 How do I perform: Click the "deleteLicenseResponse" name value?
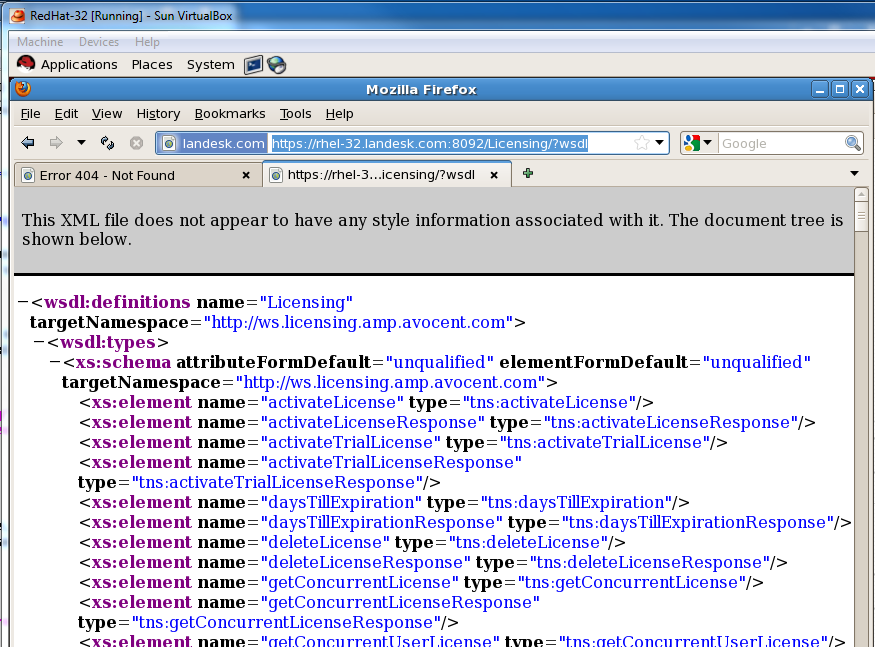coord(366,563)
